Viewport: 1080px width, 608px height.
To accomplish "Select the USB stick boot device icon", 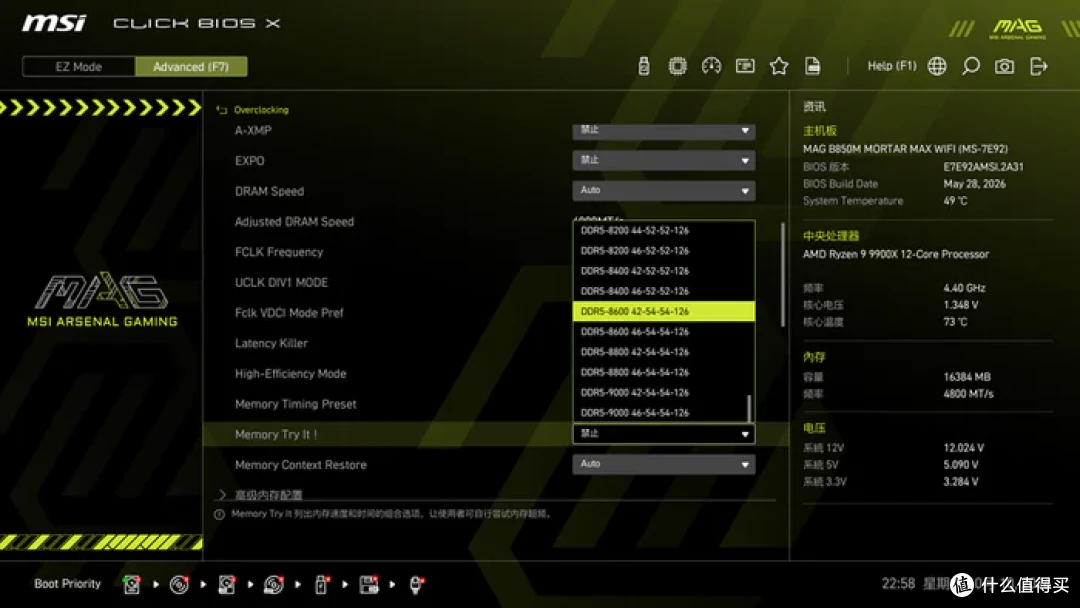I will point(321,585).
